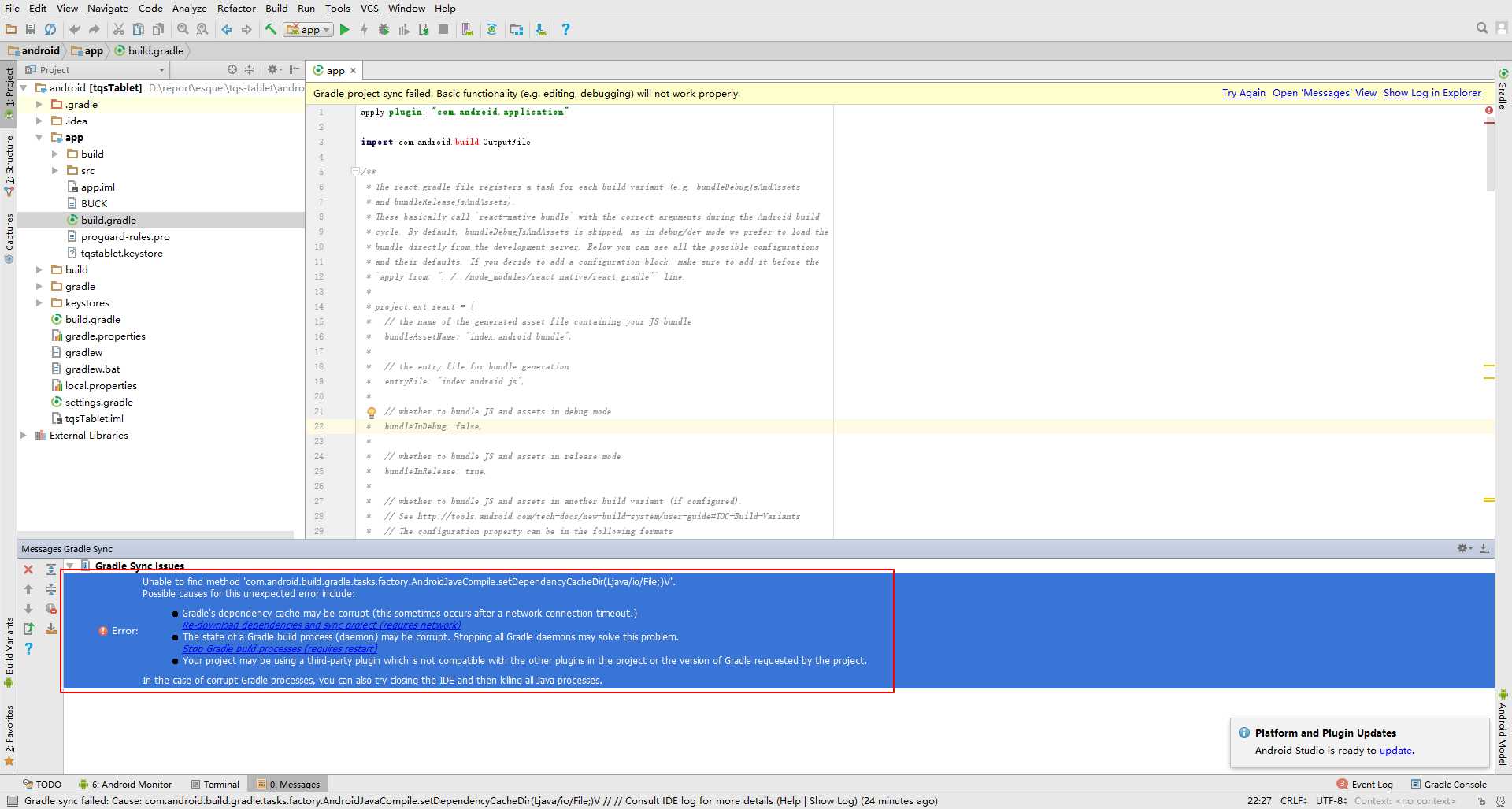Image resolution: width=1512 pixels, height=809 pixels.
Task: Click the Messages panel gear icon
Action: point(1464,548)
